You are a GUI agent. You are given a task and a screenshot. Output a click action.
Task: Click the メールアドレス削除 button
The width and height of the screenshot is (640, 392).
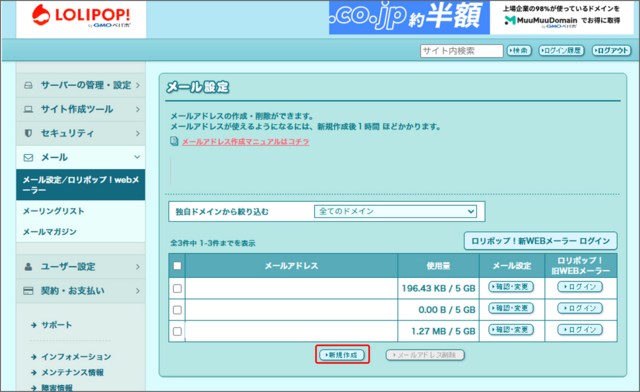425,355
